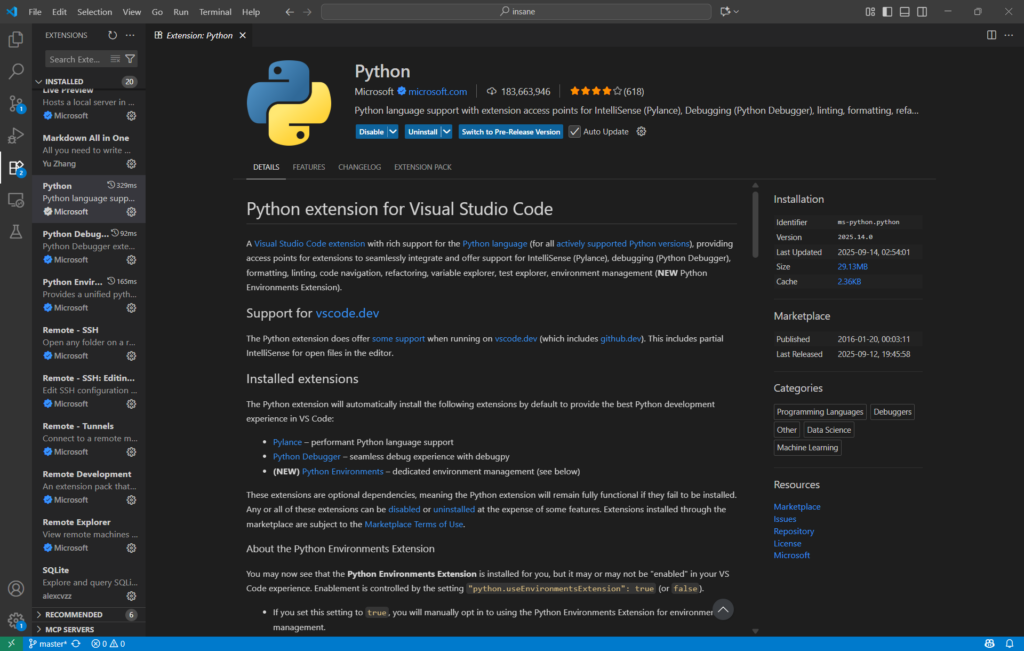The width and height of the screenshot is (1024, 651).
Task: Open the Pylance link
Action: (287, 442)
